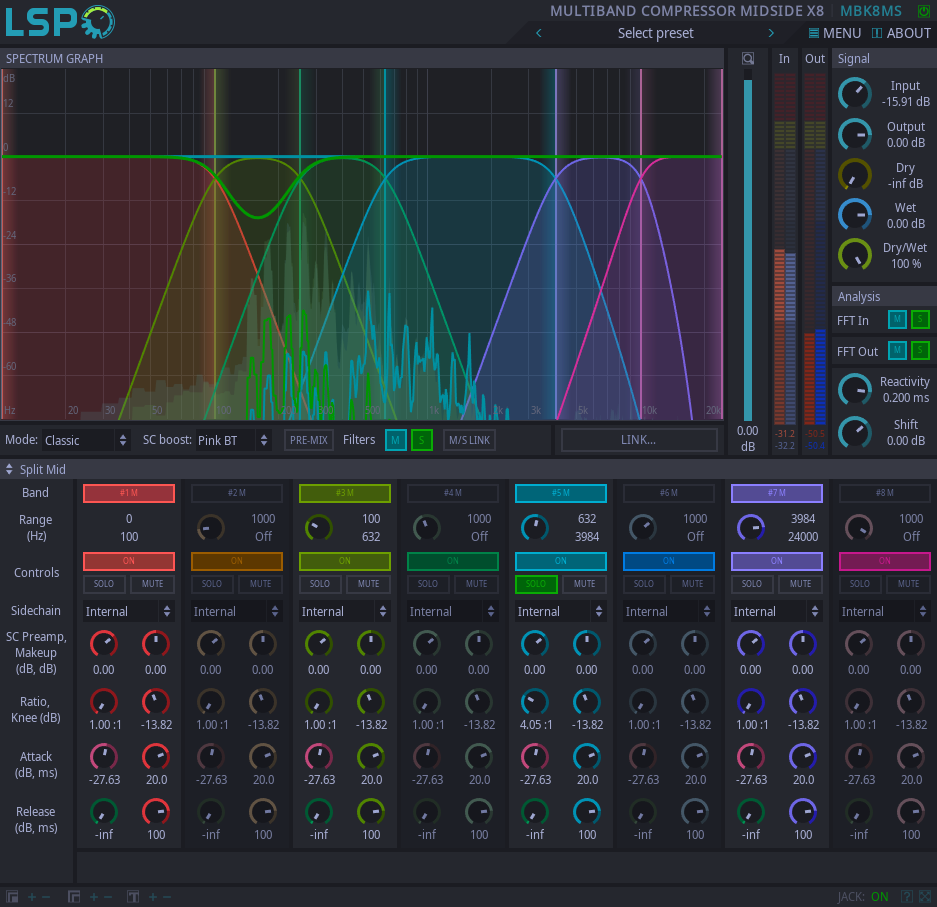Enable FFT In mid channel analysis
The width and height of the screenshot is (937, 907).
point(897,320)
